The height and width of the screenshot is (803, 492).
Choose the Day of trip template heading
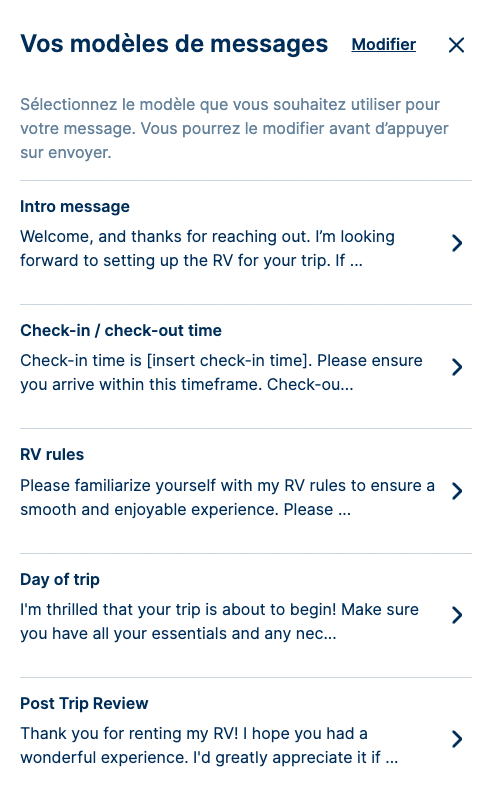[x=60, y=579]
